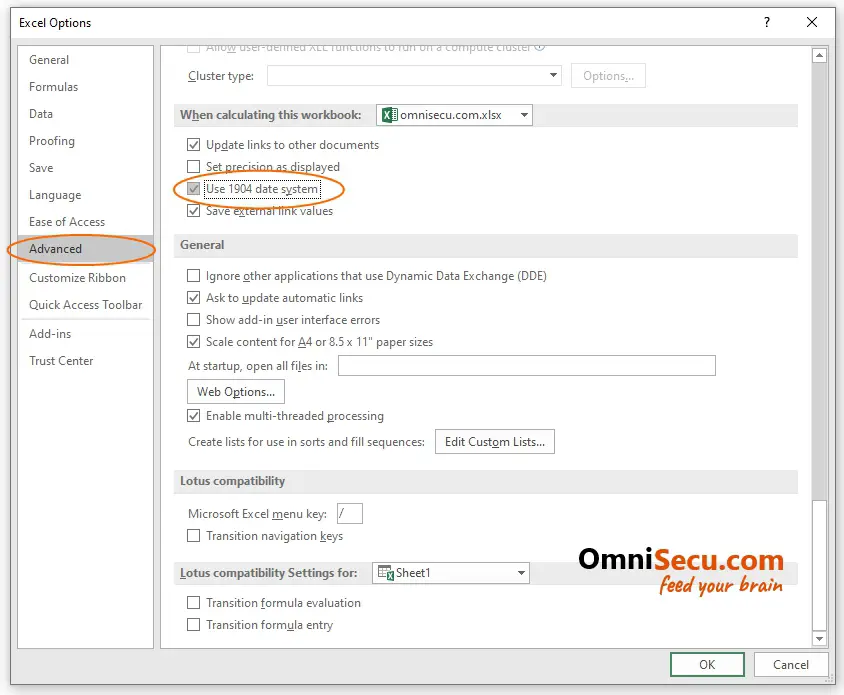
Task: Click the scroll down arrow
Action: point(819,638)
